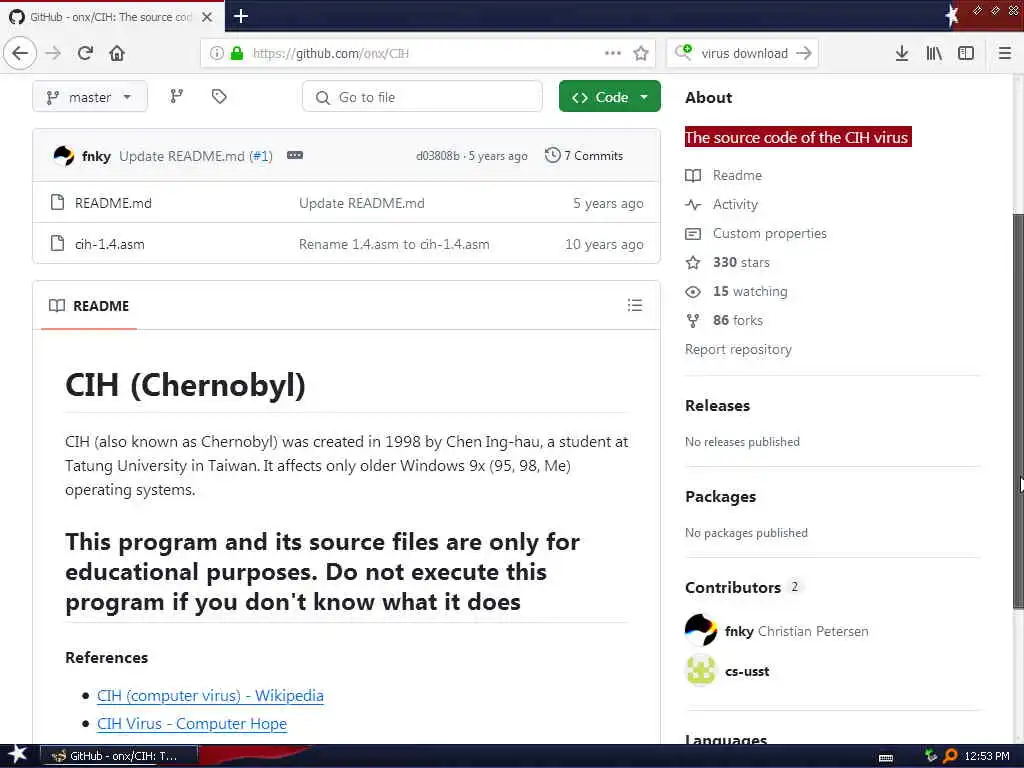Show site information via the info icon
1024x768 pixels.
pyautogui.click(x=217, y=54)
